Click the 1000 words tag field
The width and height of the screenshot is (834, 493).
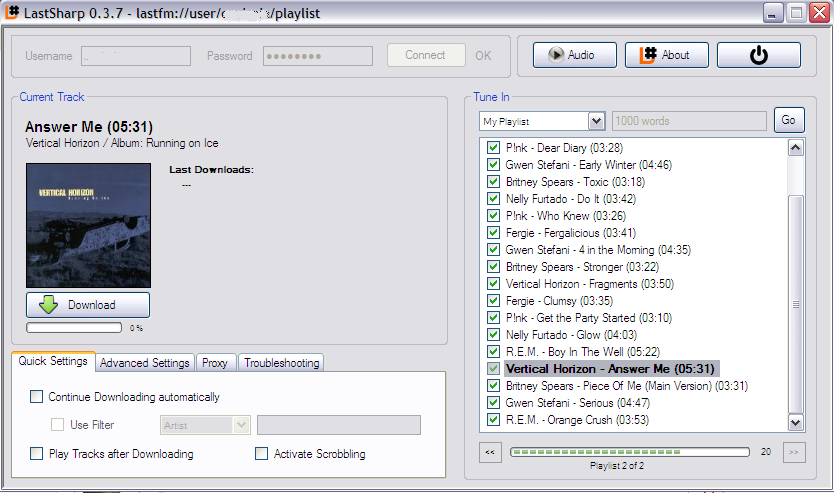[689, 121]
